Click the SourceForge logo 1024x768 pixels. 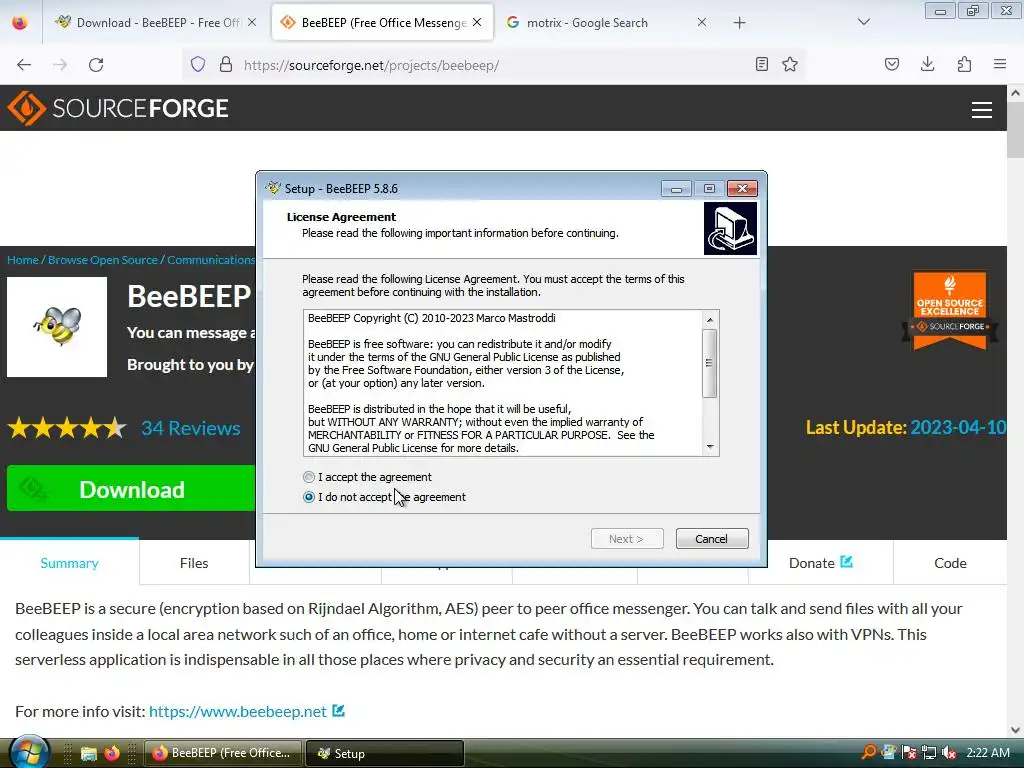pyautogui.click(x=118, y=108)
